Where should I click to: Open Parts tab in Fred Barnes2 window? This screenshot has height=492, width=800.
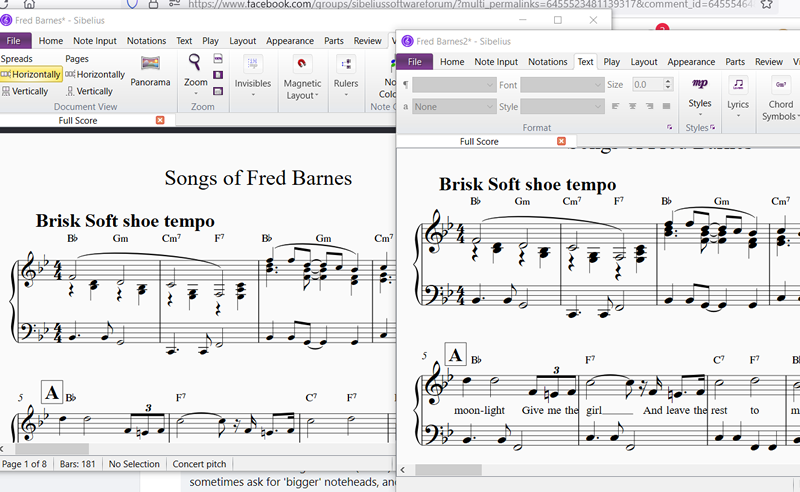tap(735, 62)
